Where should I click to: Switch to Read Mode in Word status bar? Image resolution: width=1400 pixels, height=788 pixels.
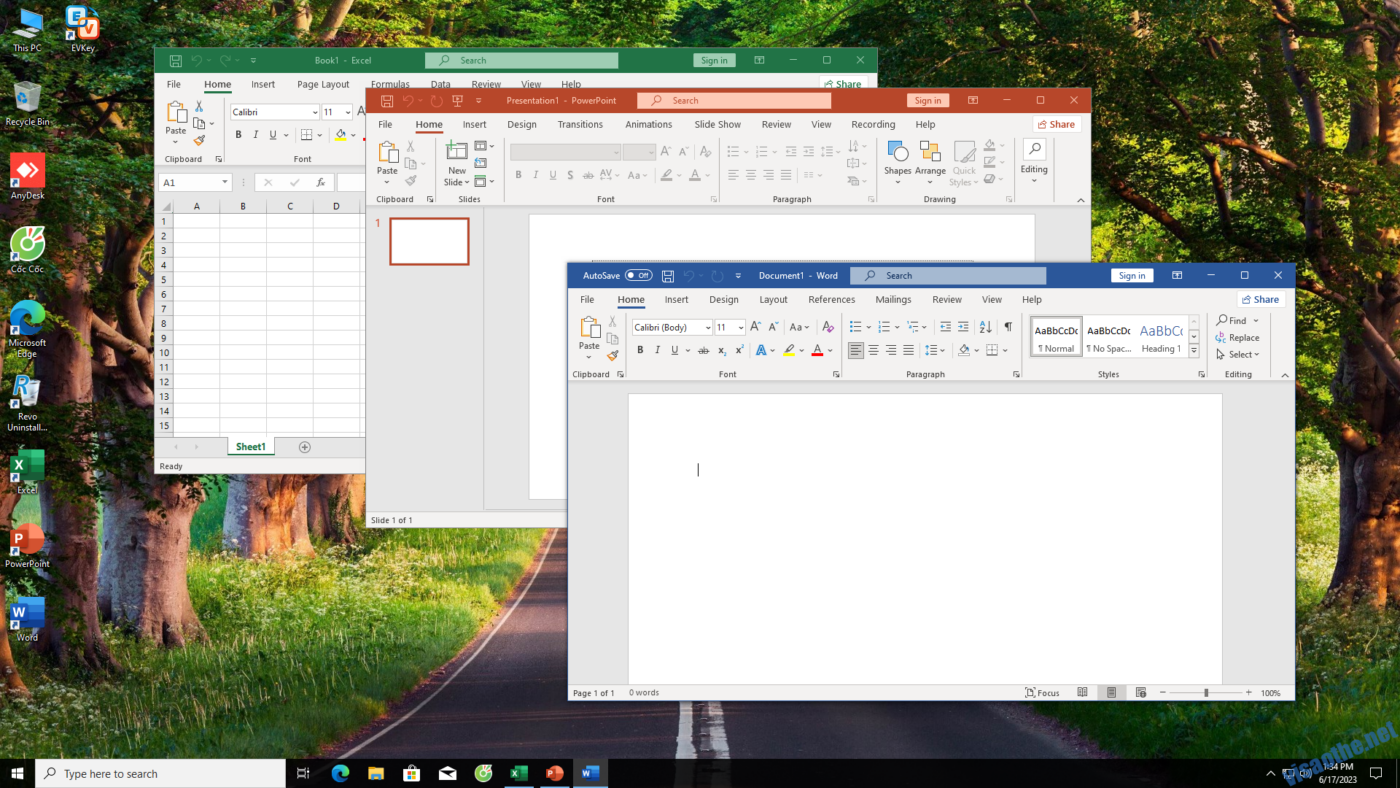pos(1082,693)
